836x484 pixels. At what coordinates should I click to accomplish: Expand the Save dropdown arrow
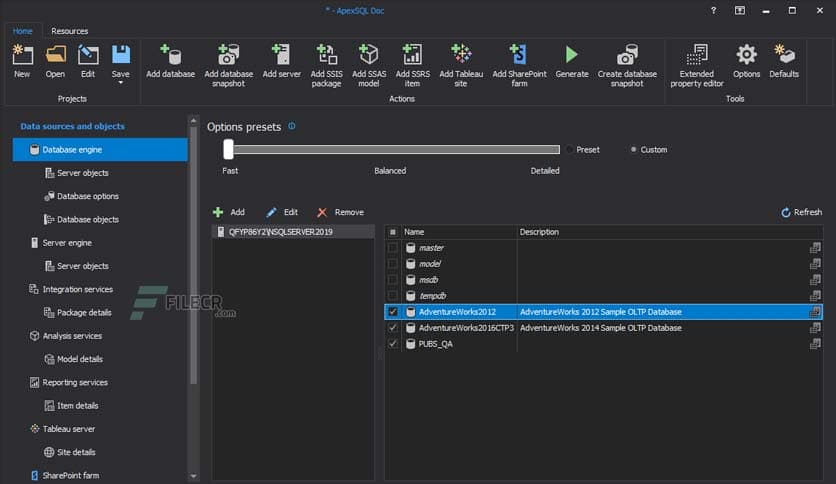120,83
